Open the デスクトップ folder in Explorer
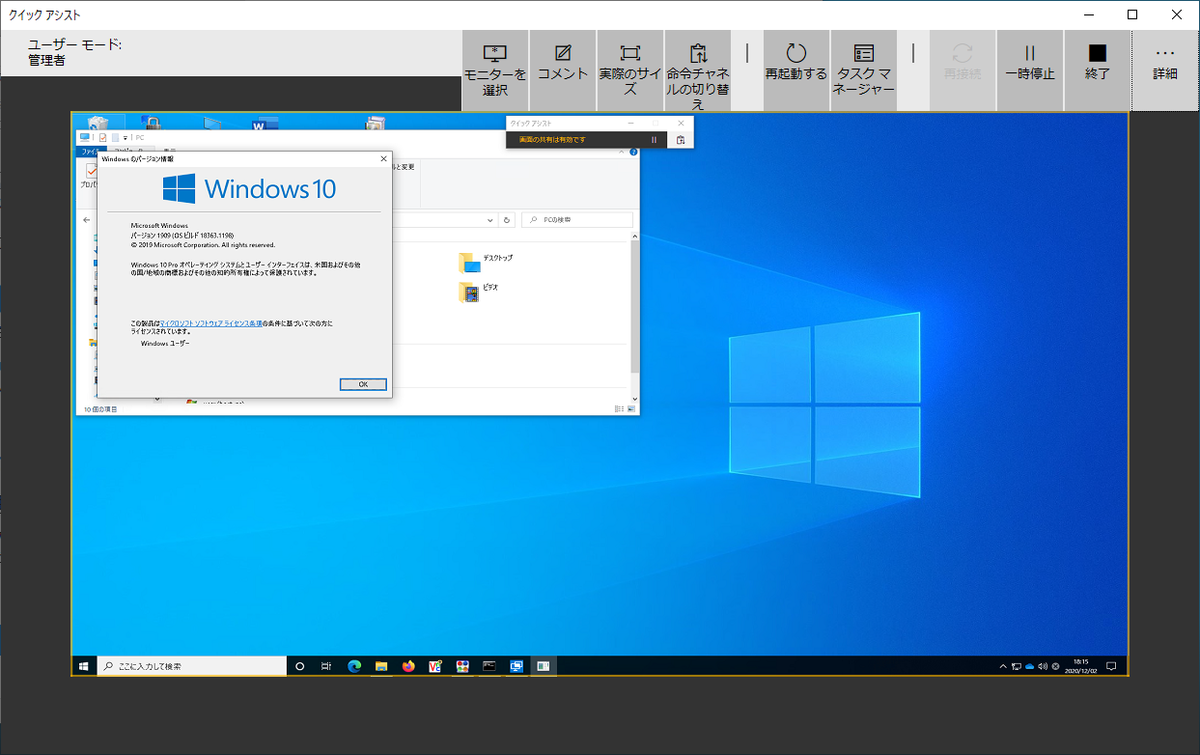1200x755 pixels. point(486,262)
